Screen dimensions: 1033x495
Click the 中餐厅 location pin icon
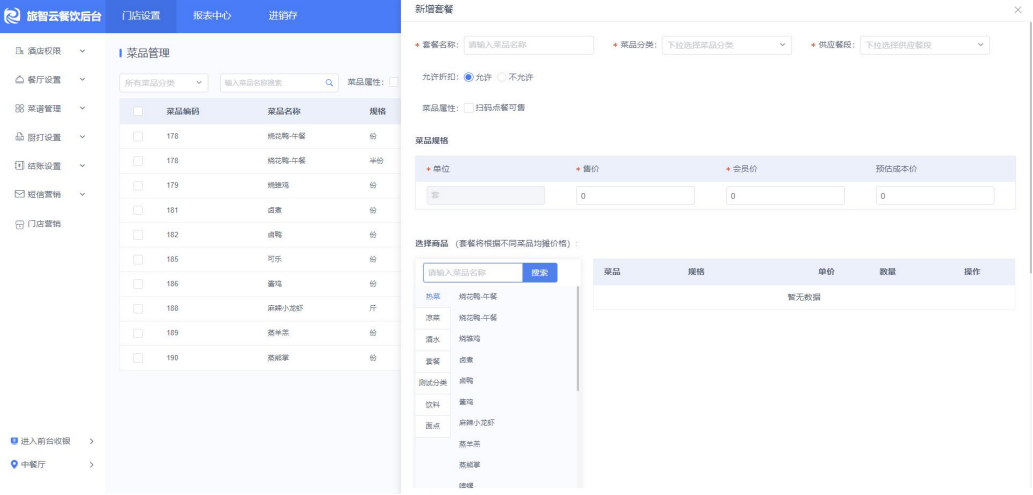pyautogui.click(x=14, y=465)
